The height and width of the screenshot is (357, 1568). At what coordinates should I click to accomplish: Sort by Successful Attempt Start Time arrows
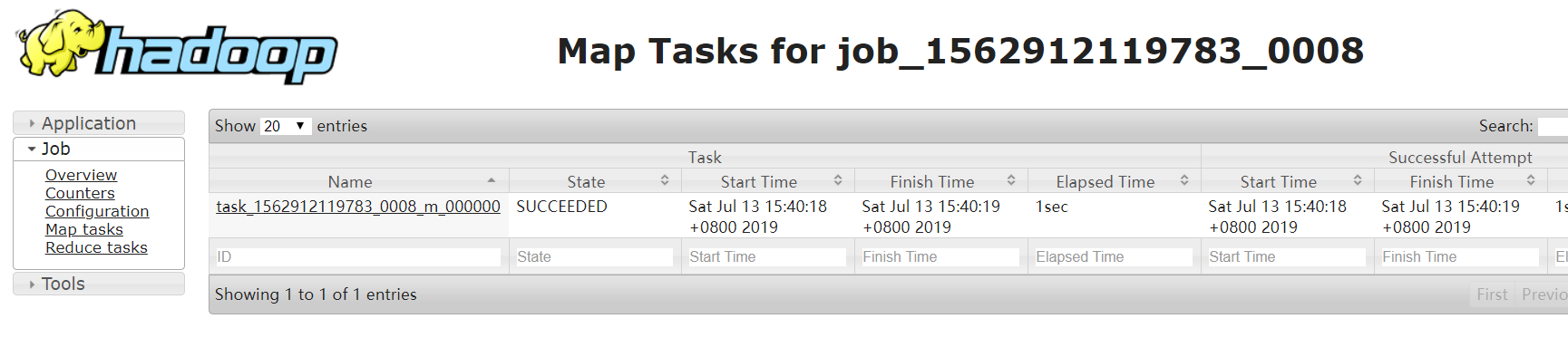(1358, 181)
